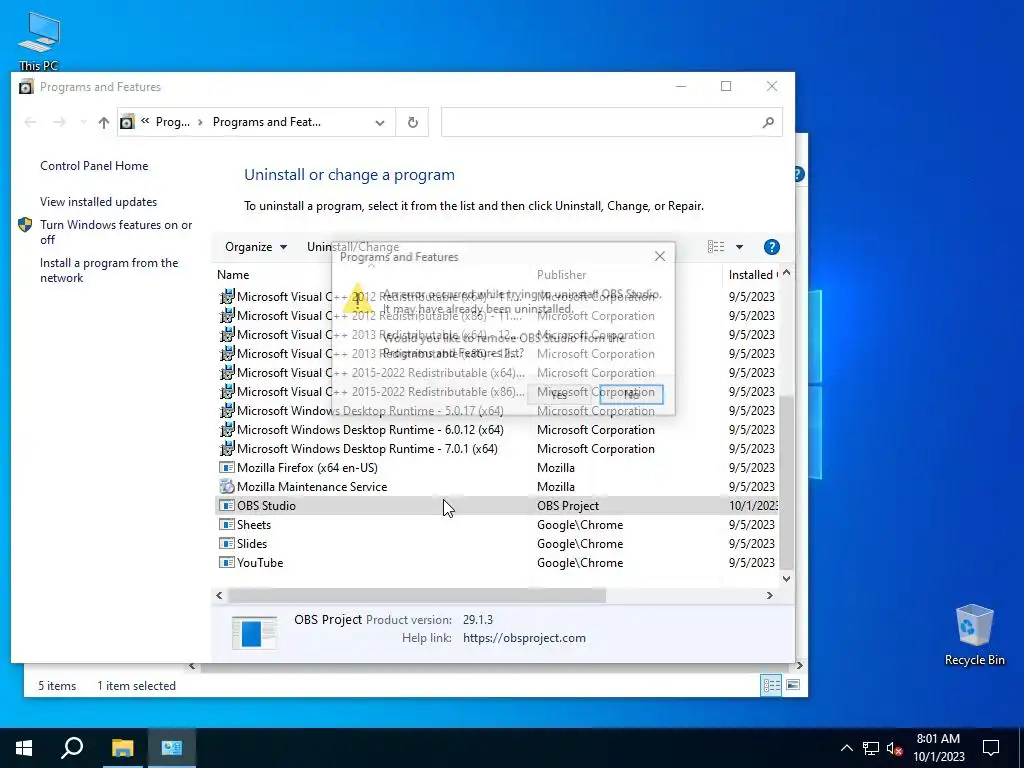Switch background window to large icons view
The image size is (1024, 768).
coord(793,685)
